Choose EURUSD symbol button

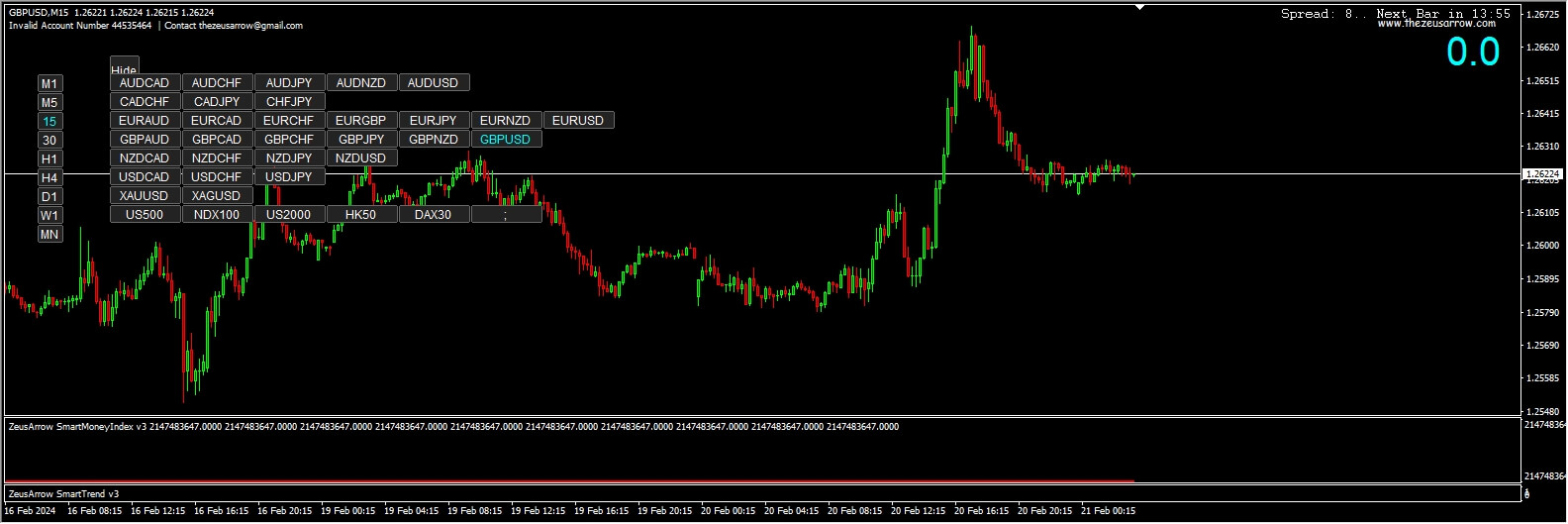pyautogui.click(x=578, y=121)
